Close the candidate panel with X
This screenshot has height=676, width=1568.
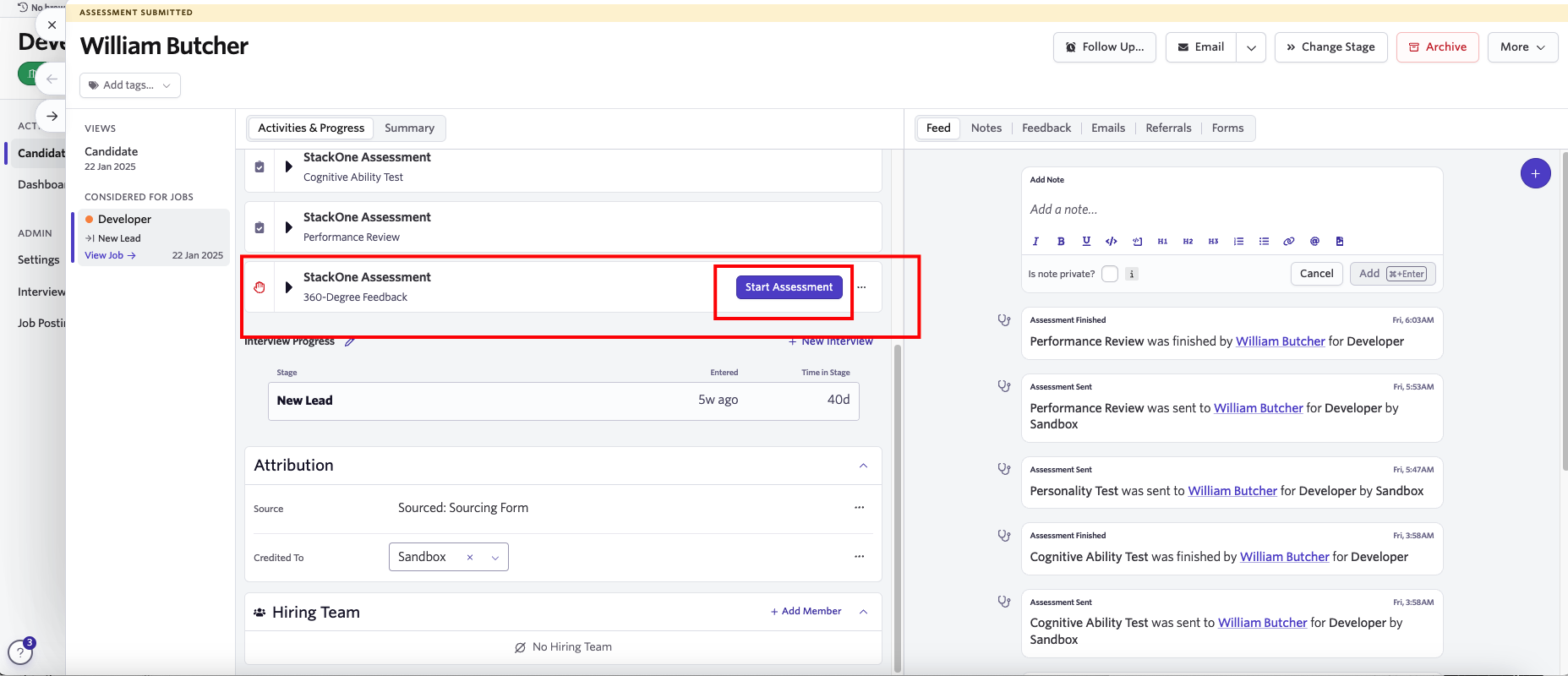(52, 25)
